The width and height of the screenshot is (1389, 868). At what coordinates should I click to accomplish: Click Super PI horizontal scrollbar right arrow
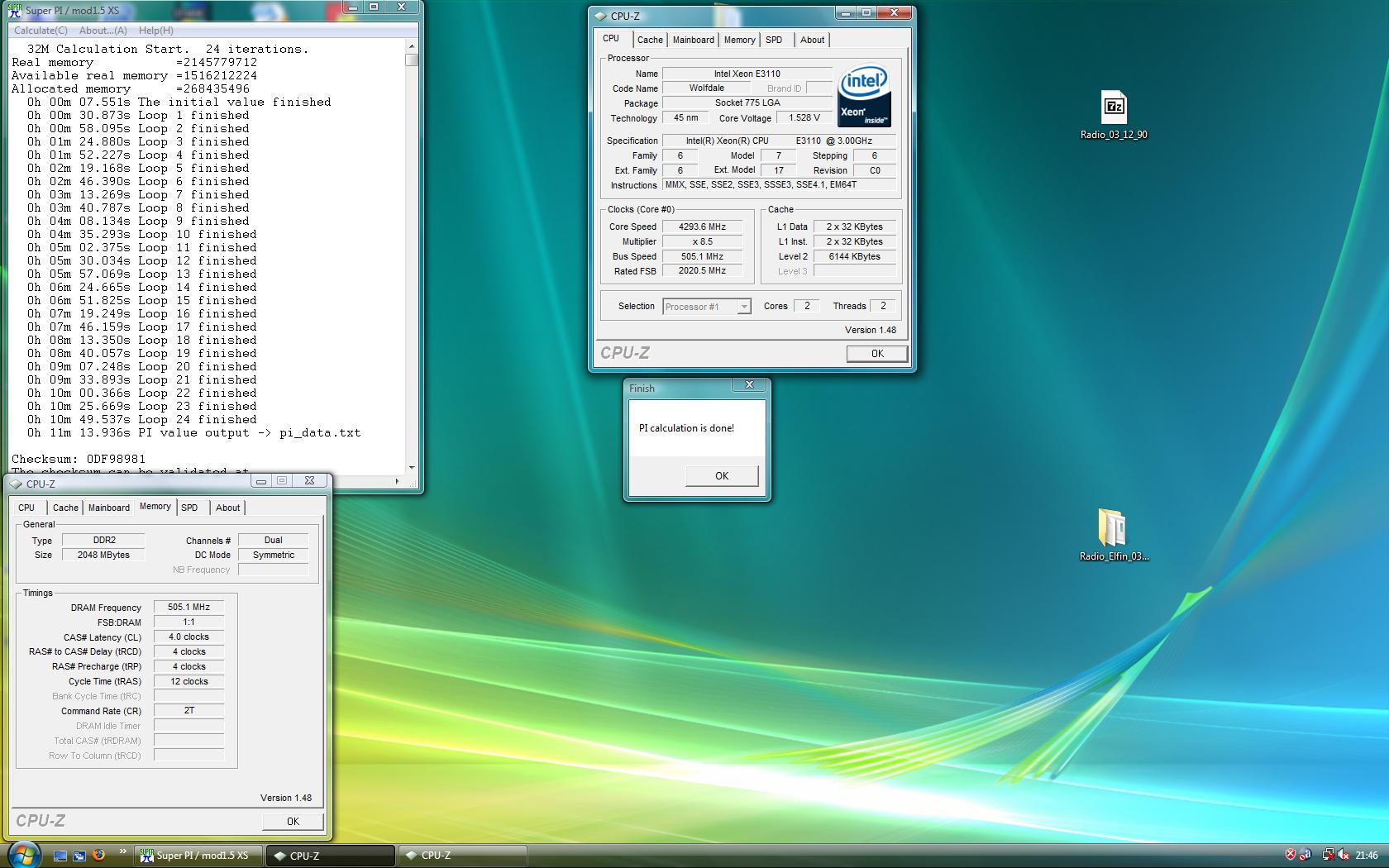[398, 480]
